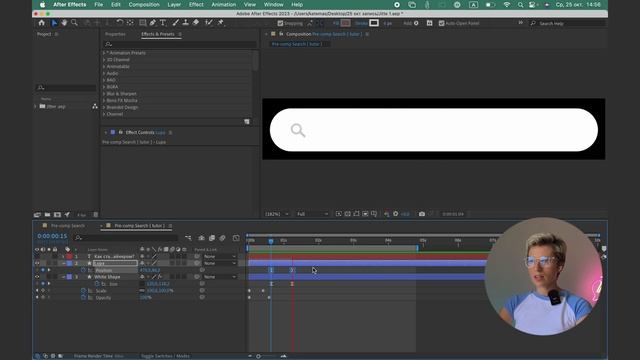Screen dimensions: 640x360
Task: Select the Puppet Pin tool
Action: [x=221, y=23]
